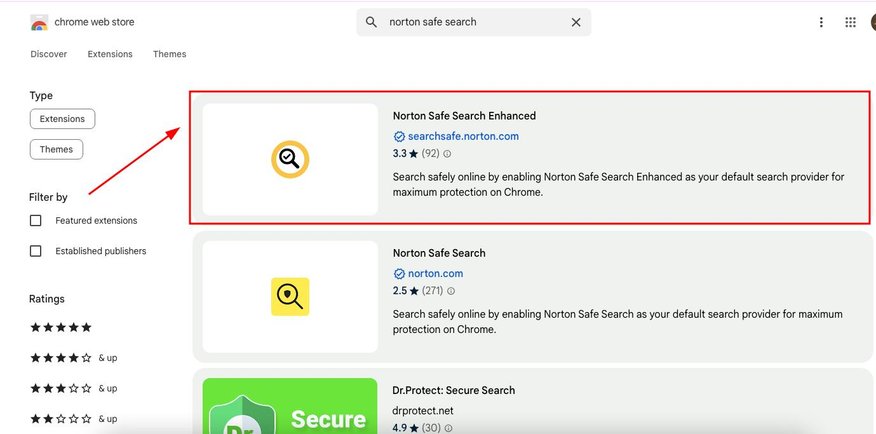
Task: Click info icon next to (271) ratings
Action: tap(451, 291)
